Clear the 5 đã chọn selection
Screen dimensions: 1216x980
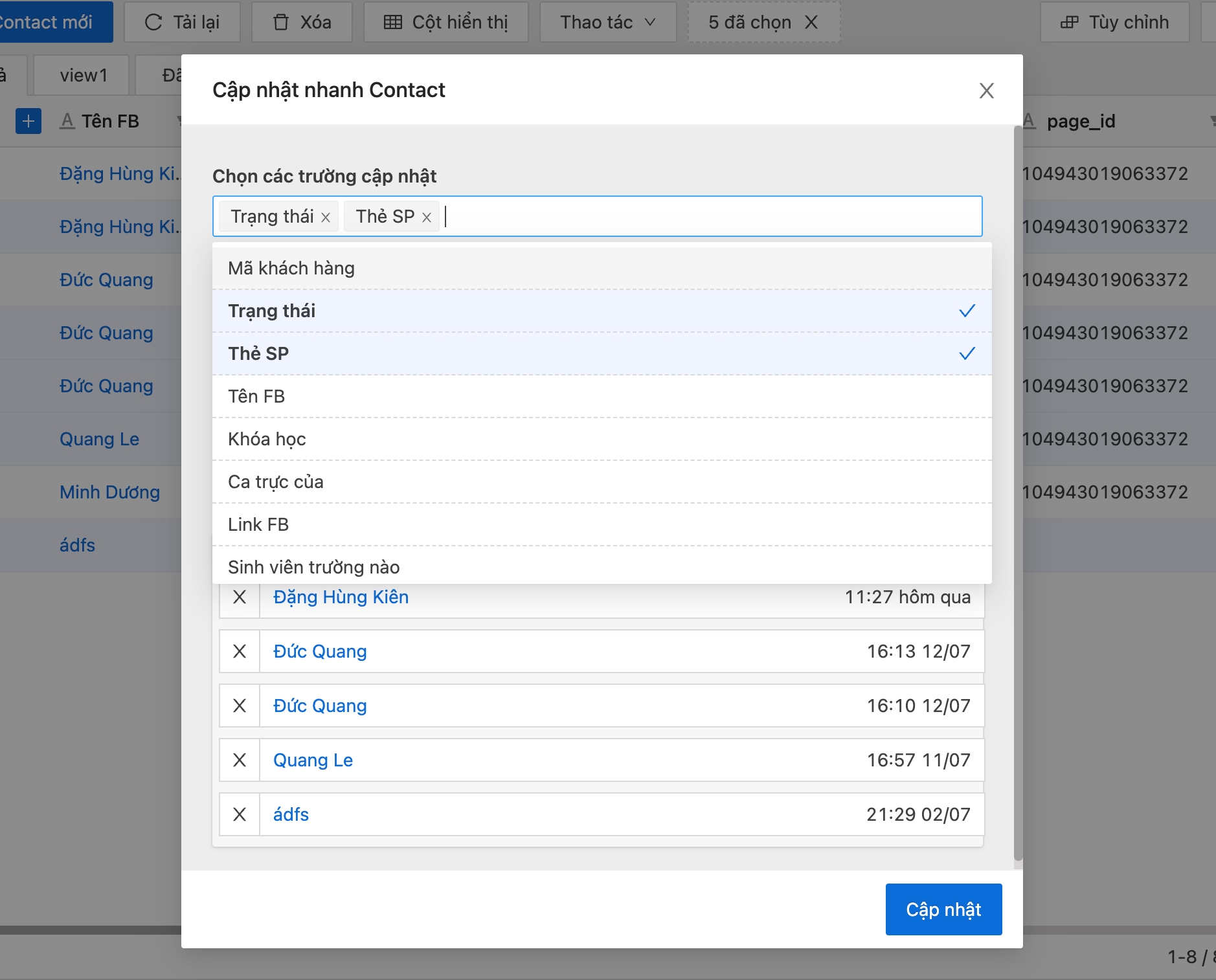(x=811, y=23)
